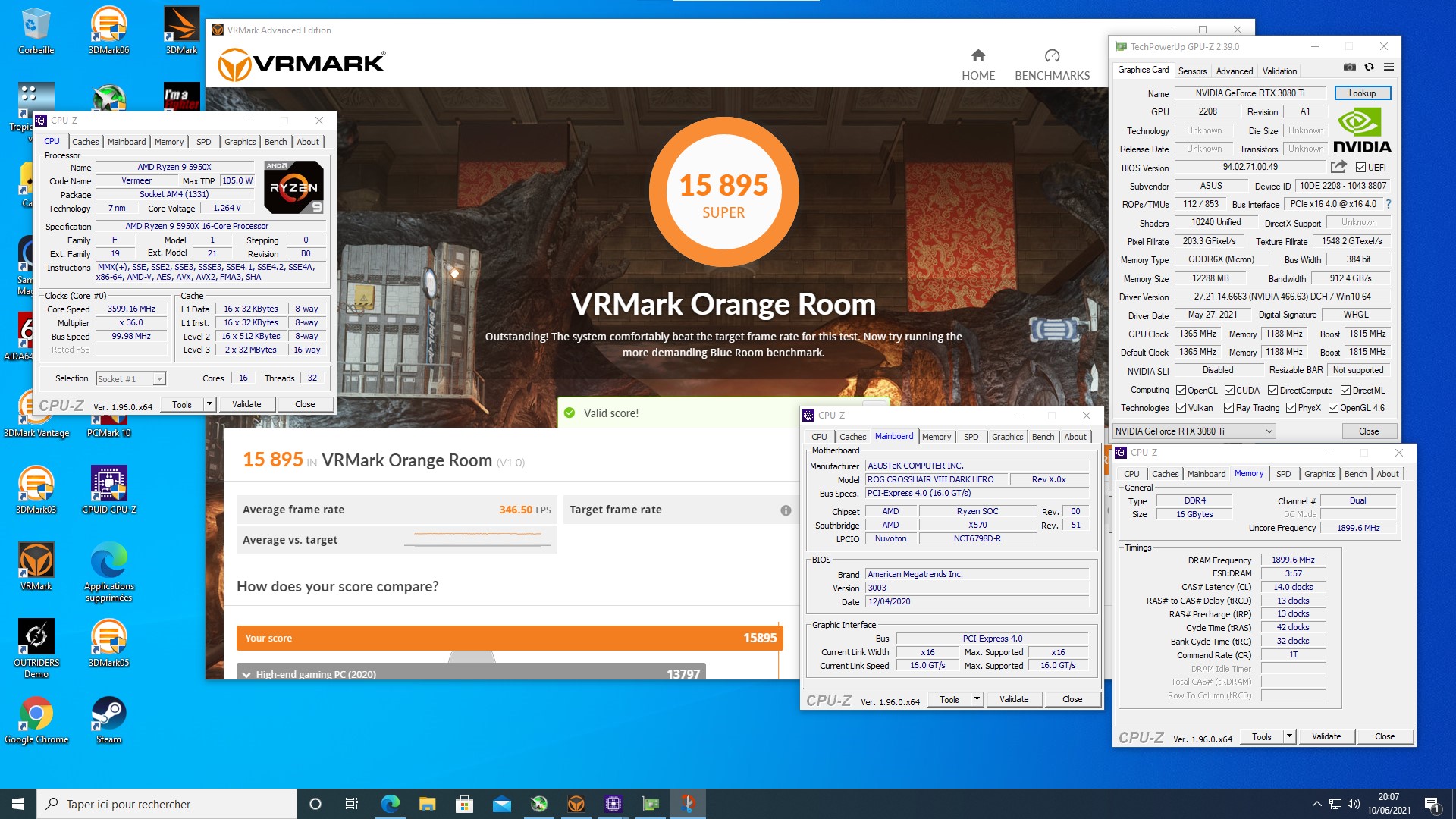Viewport: 1456px width, 819px height.
Task: Click the 3DMark05 desktop icon
Action: [108, 643]
